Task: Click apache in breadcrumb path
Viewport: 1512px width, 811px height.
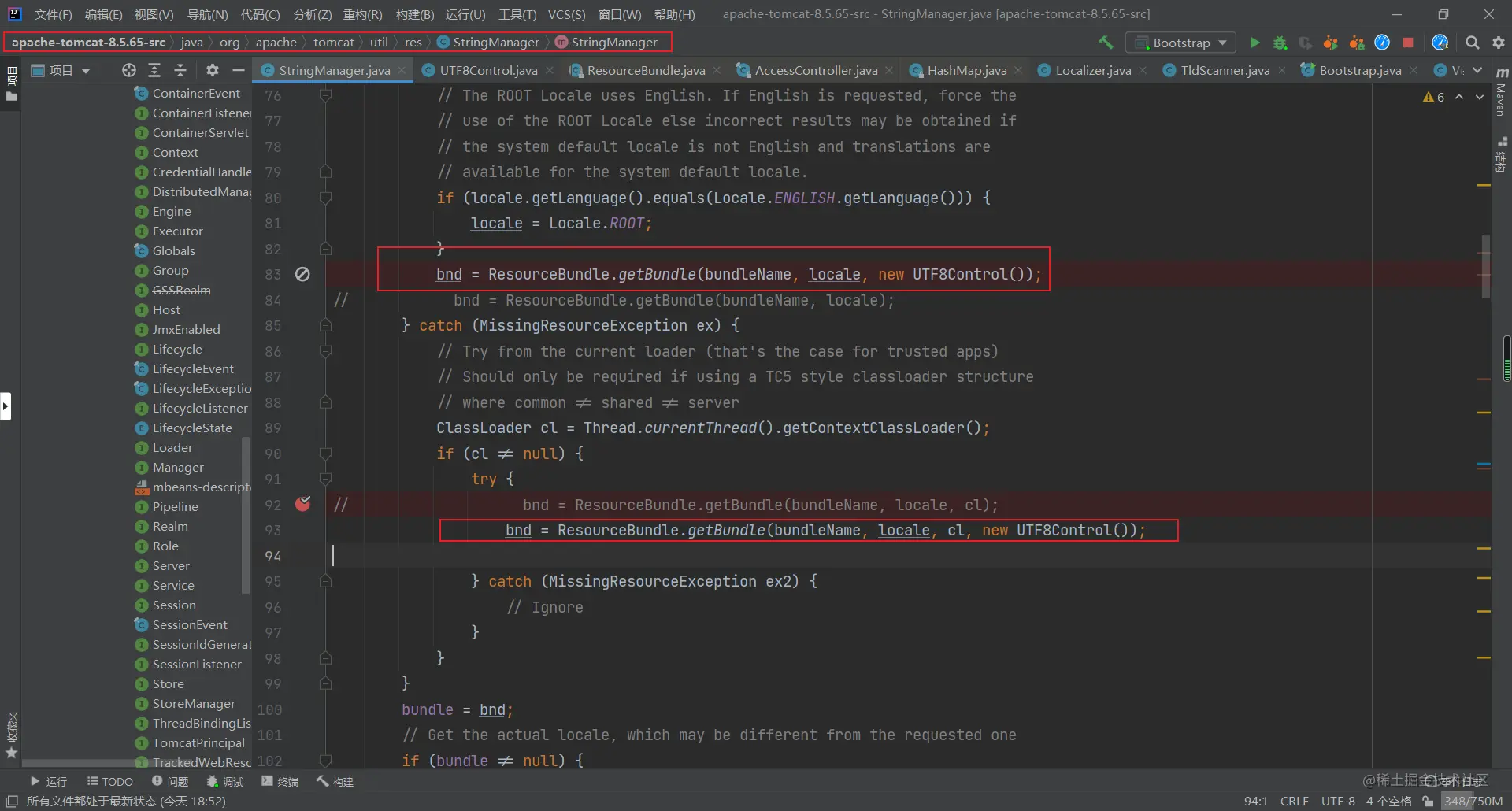Action: point(276,43)
